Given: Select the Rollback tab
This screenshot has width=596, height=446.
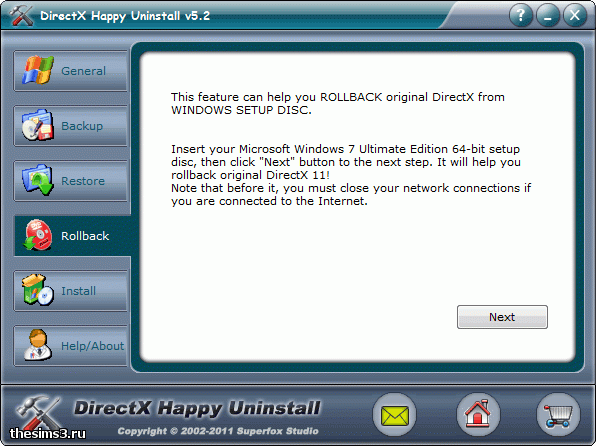Looking at the screenshot, I should (x=72, y=236).
